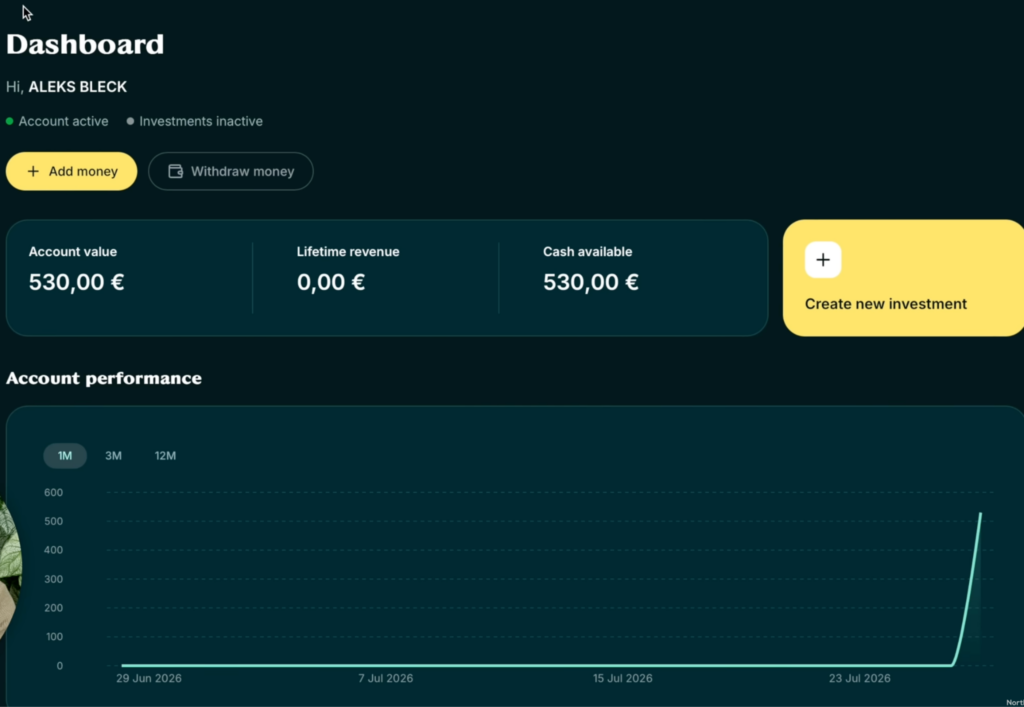Click the 100 y-axis label
The height and width of the screenshot is (707, 1024).
pos(54,636)
